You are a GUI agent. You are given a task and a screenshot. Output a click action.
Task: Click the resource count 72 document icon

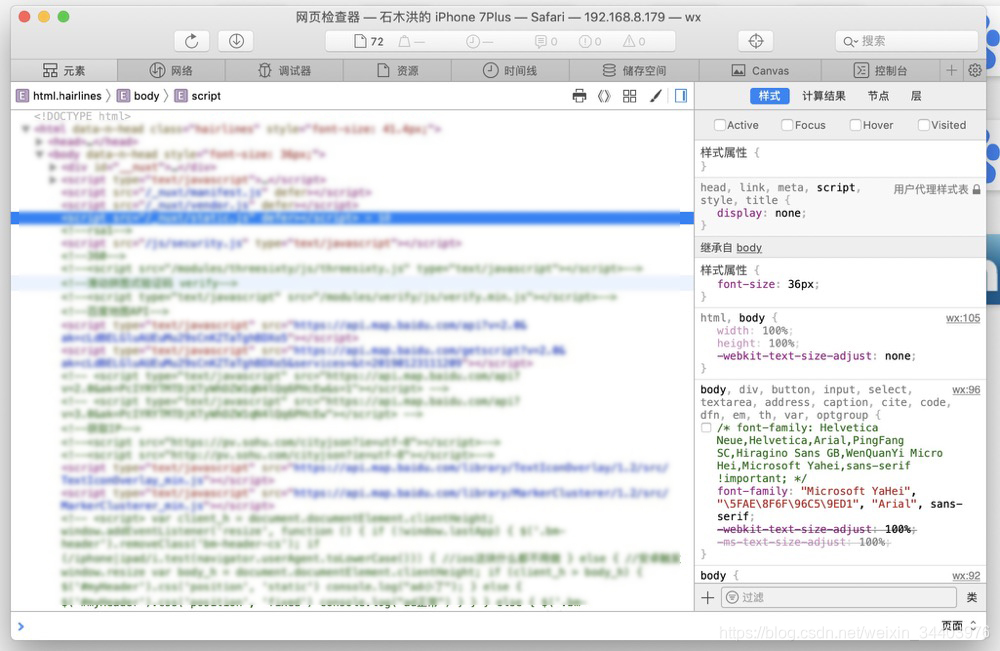coord(360,41)
